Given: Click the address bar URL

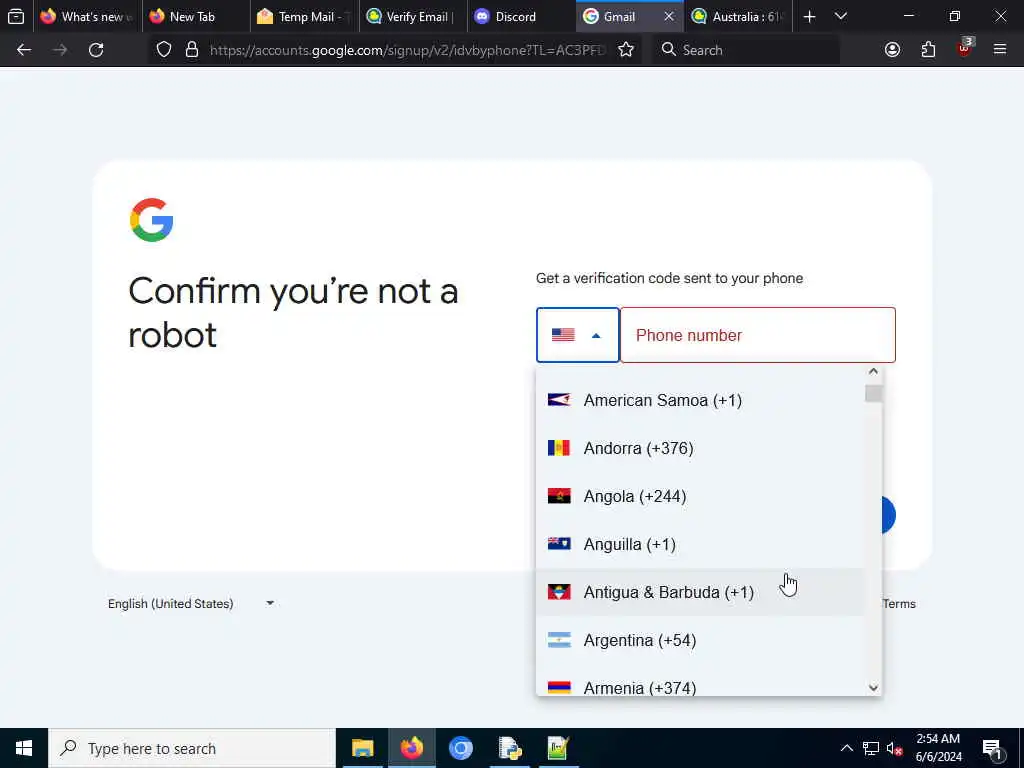Looking at the screenshot, I should (408, 50).
